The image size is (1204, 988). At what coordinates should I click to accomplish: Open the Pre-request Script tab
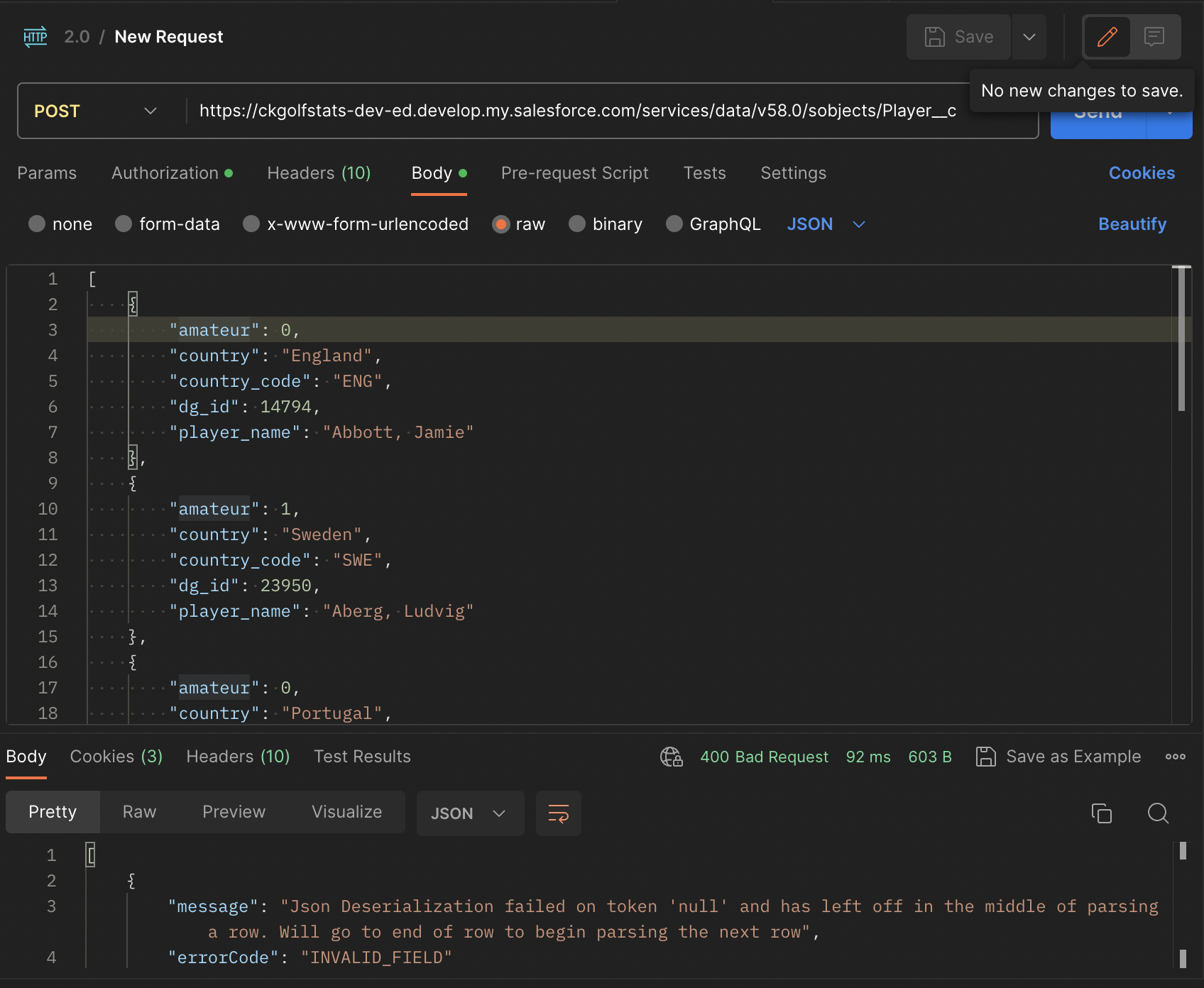(574, 173)
